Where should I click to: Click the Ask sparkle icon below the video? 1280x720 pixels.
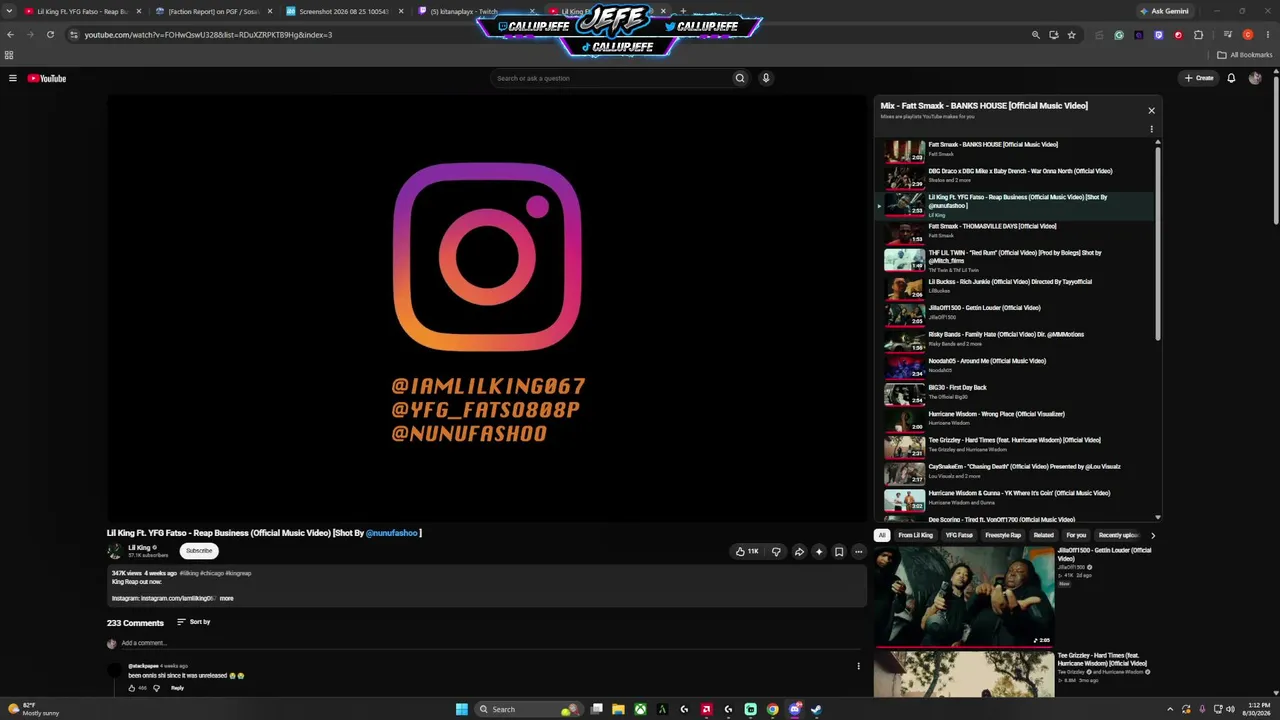819,551
